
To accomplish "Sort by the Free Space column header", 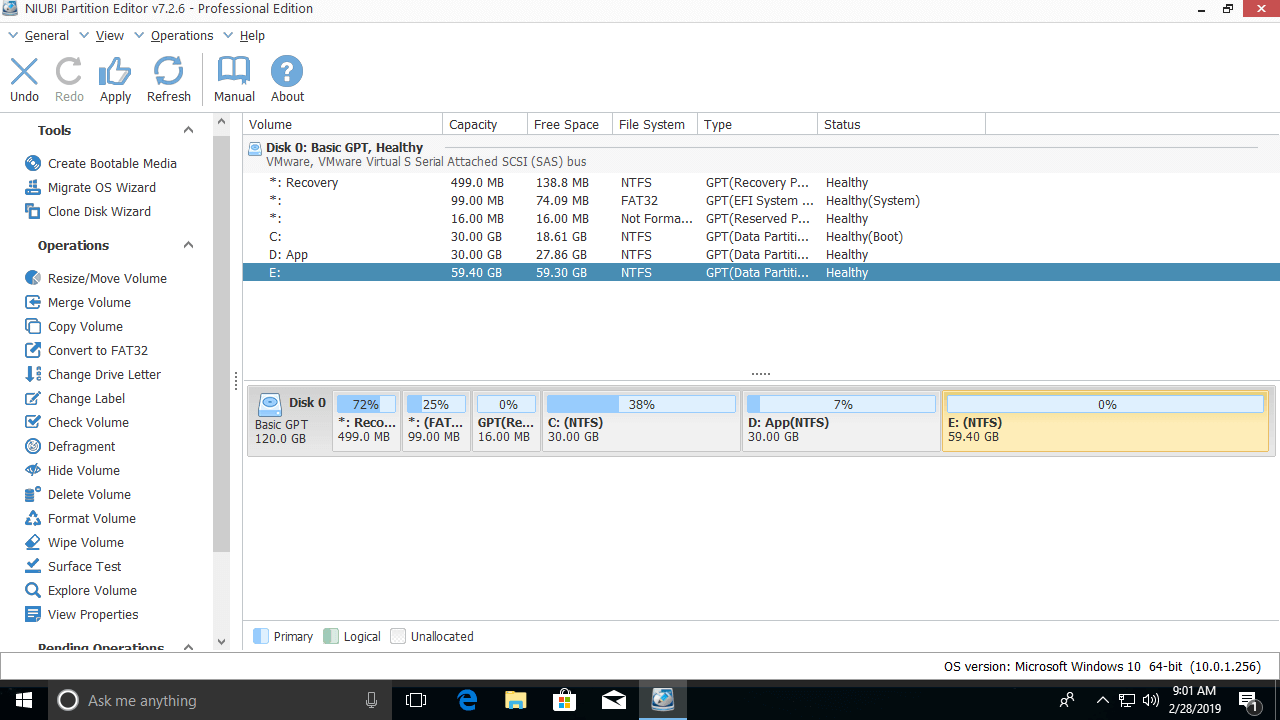I will click(566, 124).
